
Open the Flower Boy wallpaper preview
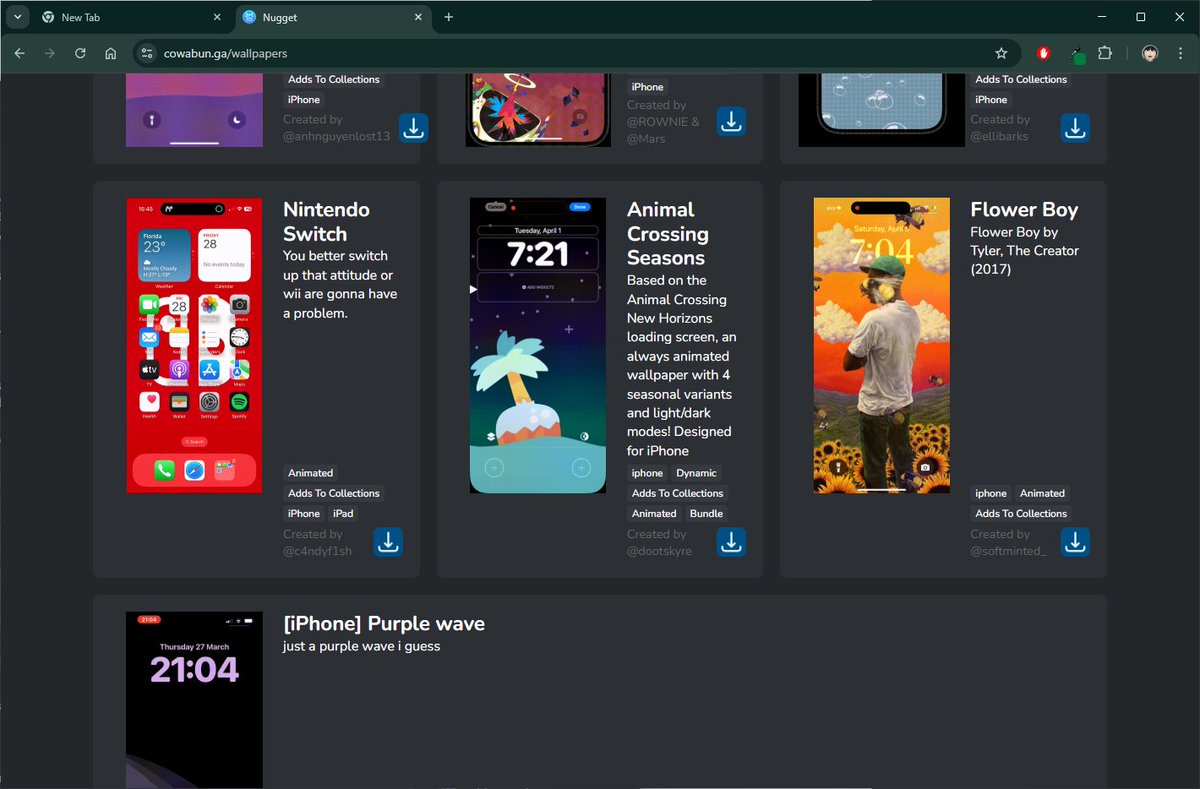[881, 345]
